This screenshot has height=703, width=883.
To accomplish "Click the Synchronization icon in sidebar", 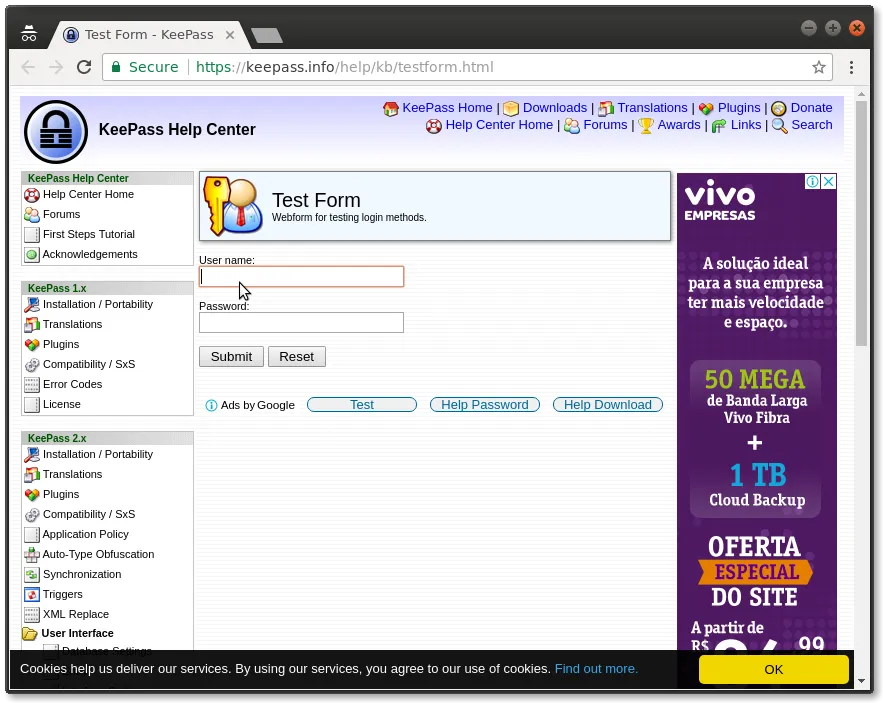I will (x=32, y=575).
